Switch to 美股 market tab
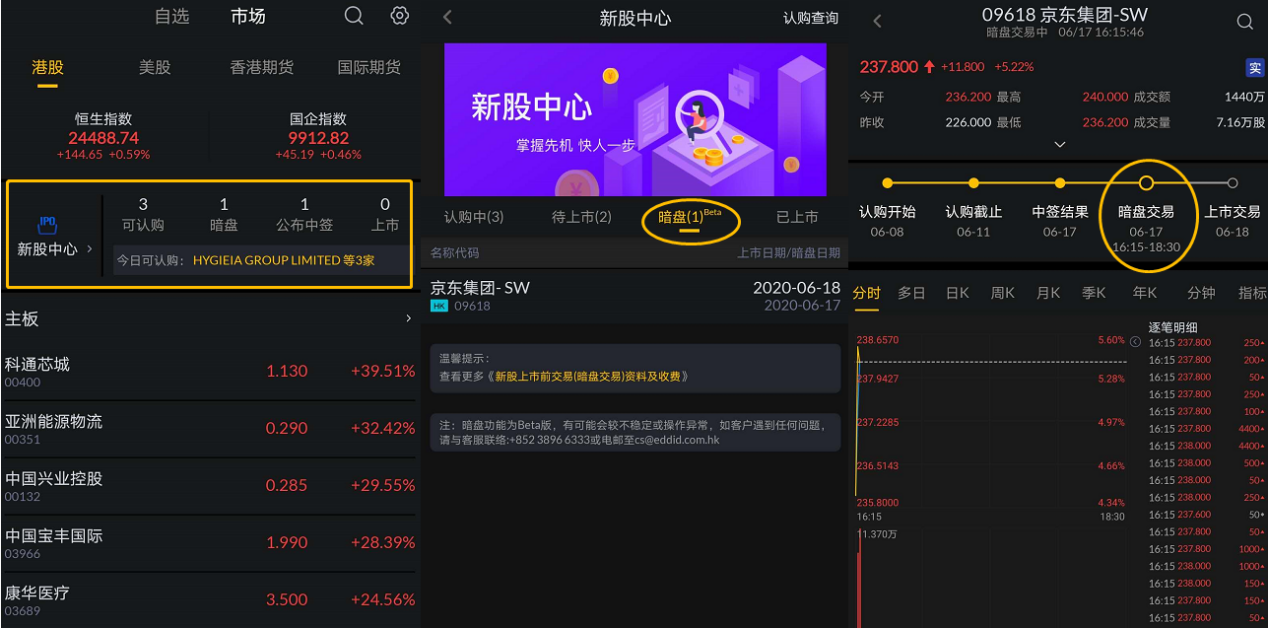The width and height of the screenshot is (1268, 628). (x=155, y=67)
